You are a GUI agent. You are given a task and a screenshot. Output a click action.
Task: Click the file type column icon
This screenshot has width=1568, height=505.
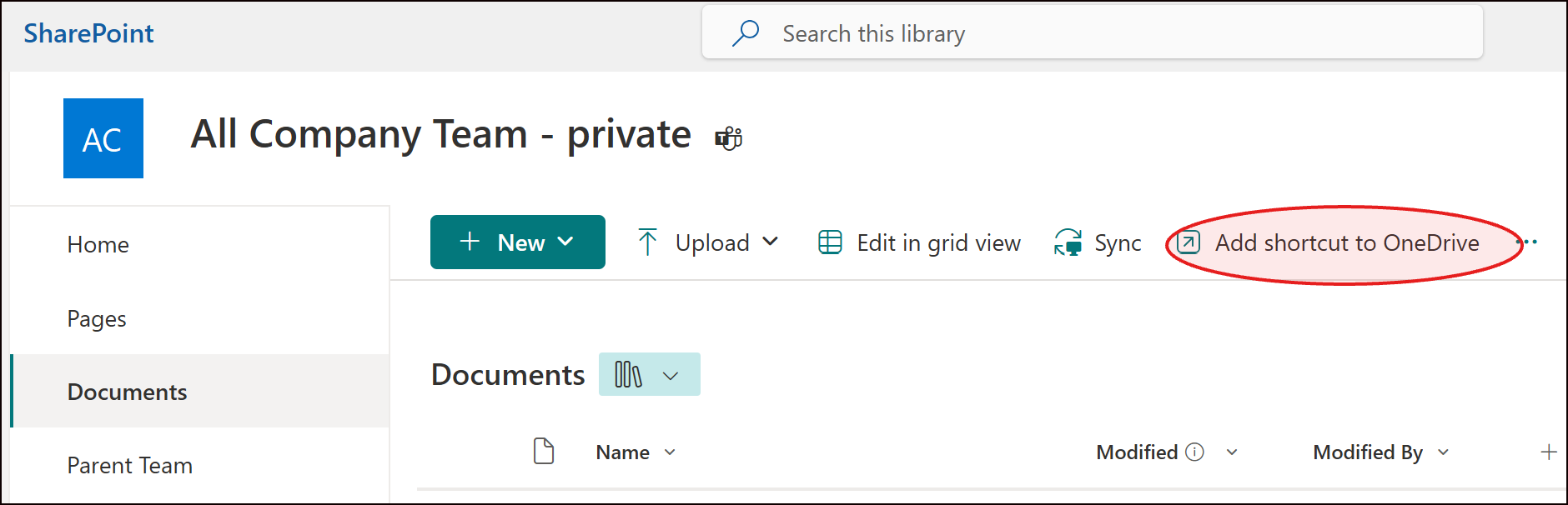pos(544,452)
